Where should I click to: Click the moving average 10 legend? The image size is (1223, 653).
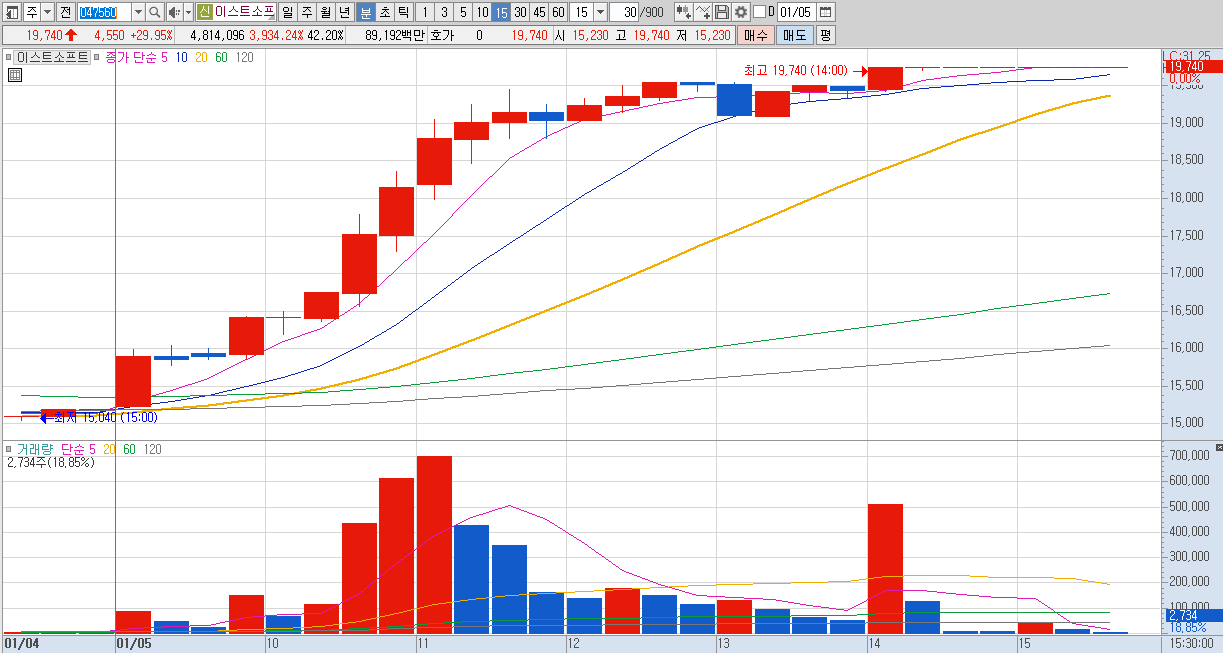click(x=181, y=58)
